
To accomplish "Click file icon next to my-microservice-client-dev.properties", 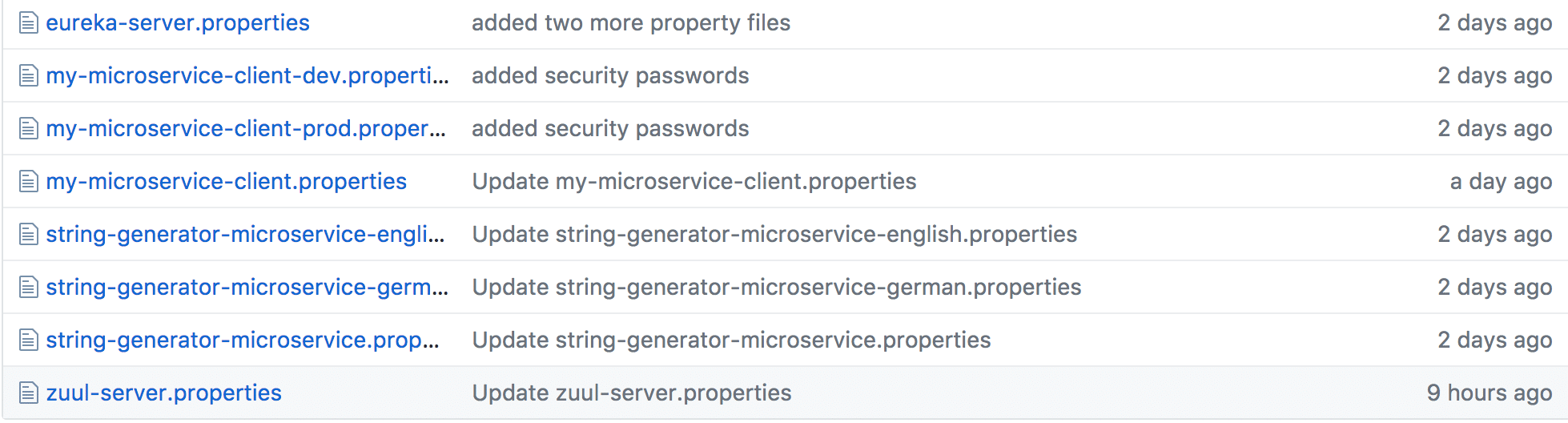I will (x=29, y=76).
